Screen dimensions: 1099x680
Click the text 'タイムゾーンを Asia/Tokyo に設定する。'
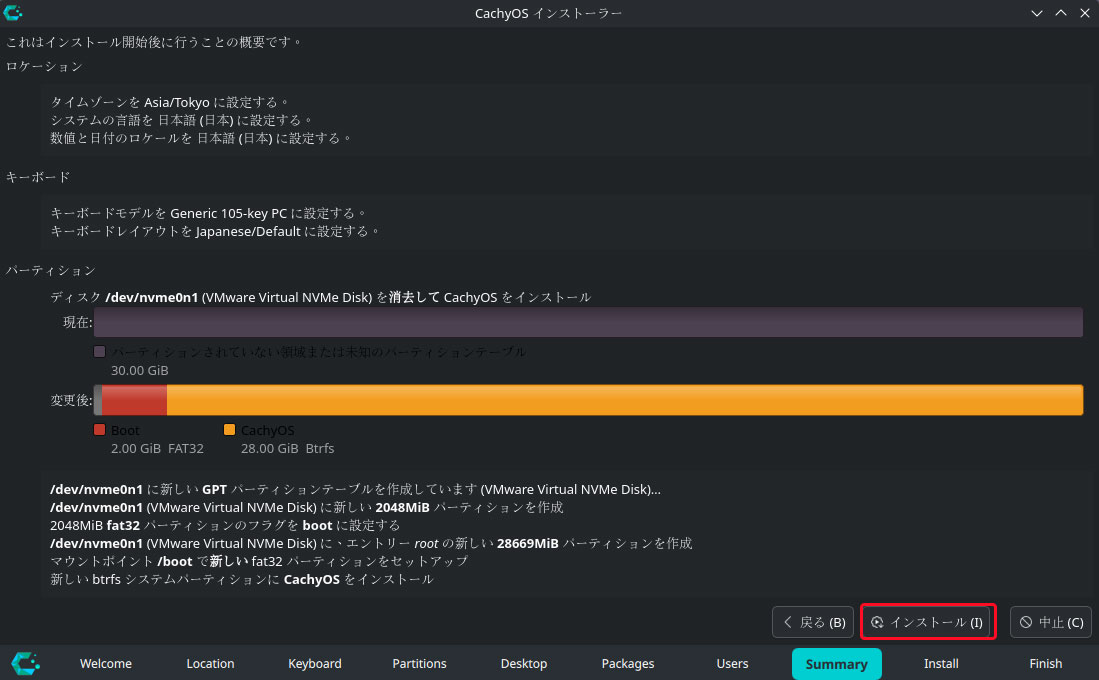(x=170, y=102)
